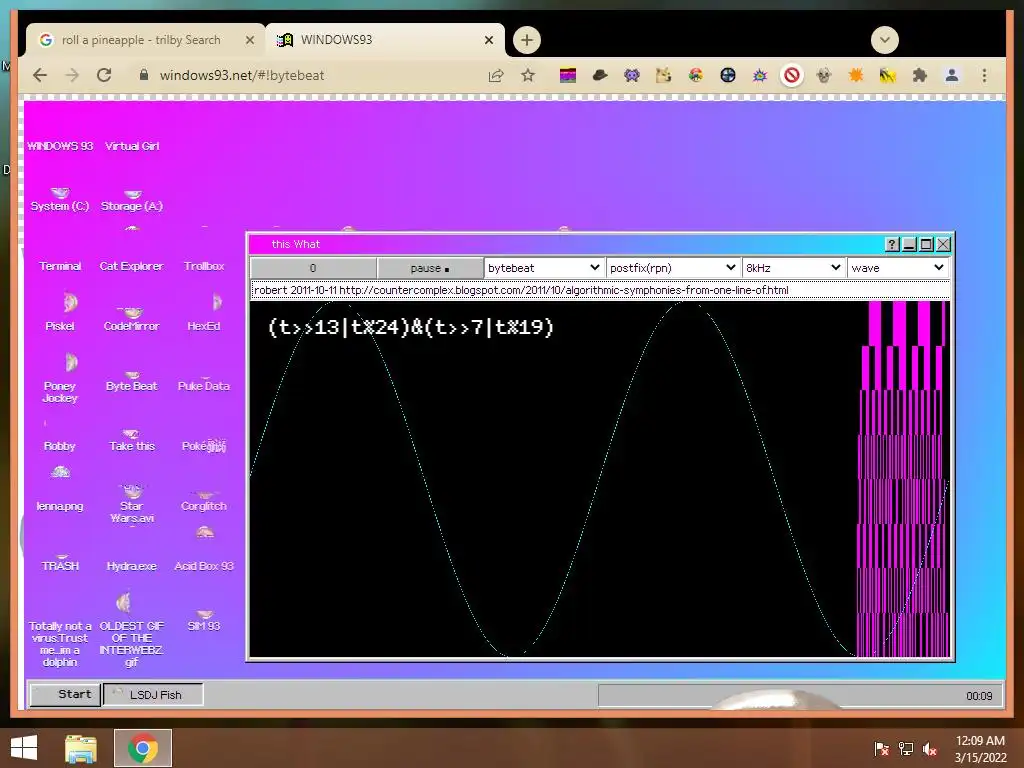Viewport: 1024px width, 768px height.
Task: Open the Robby desktop icon
Action: pyautogui.click(x=59, y=446)
